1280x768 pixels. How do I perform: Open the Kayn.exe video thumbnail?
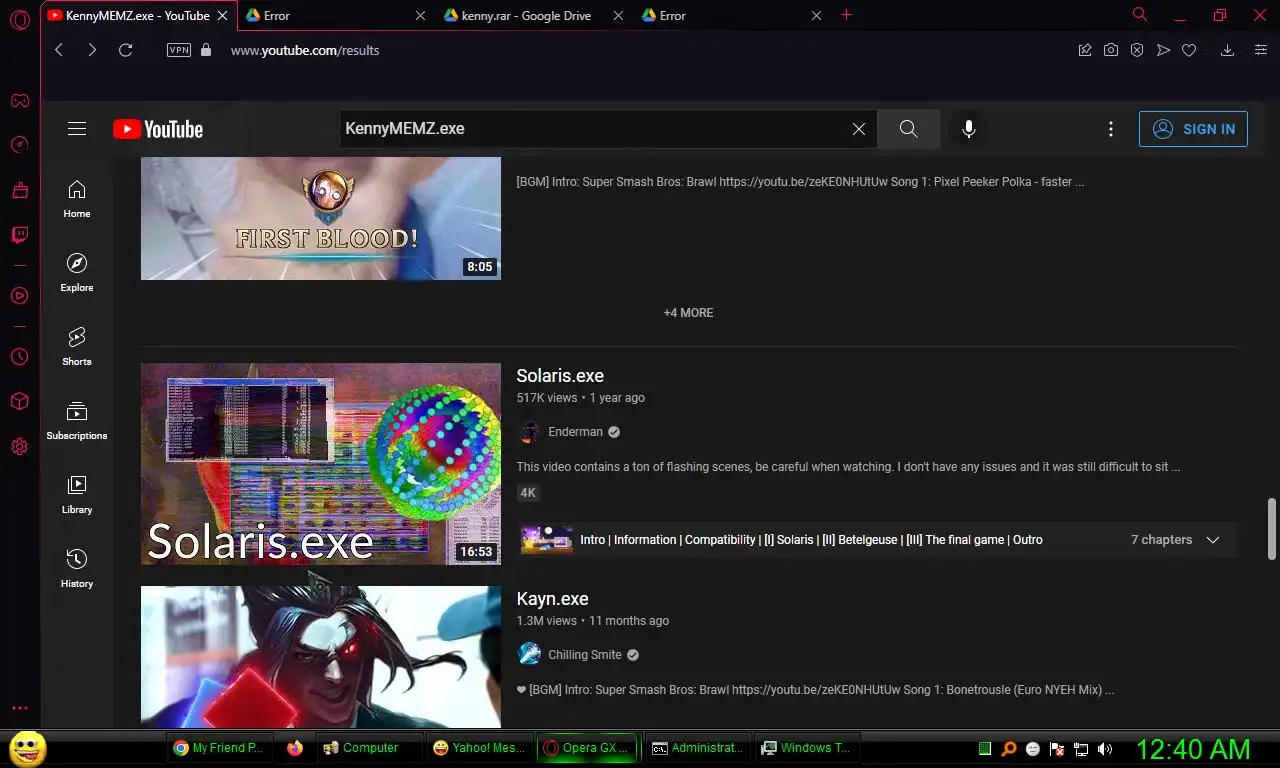[321, 657]
